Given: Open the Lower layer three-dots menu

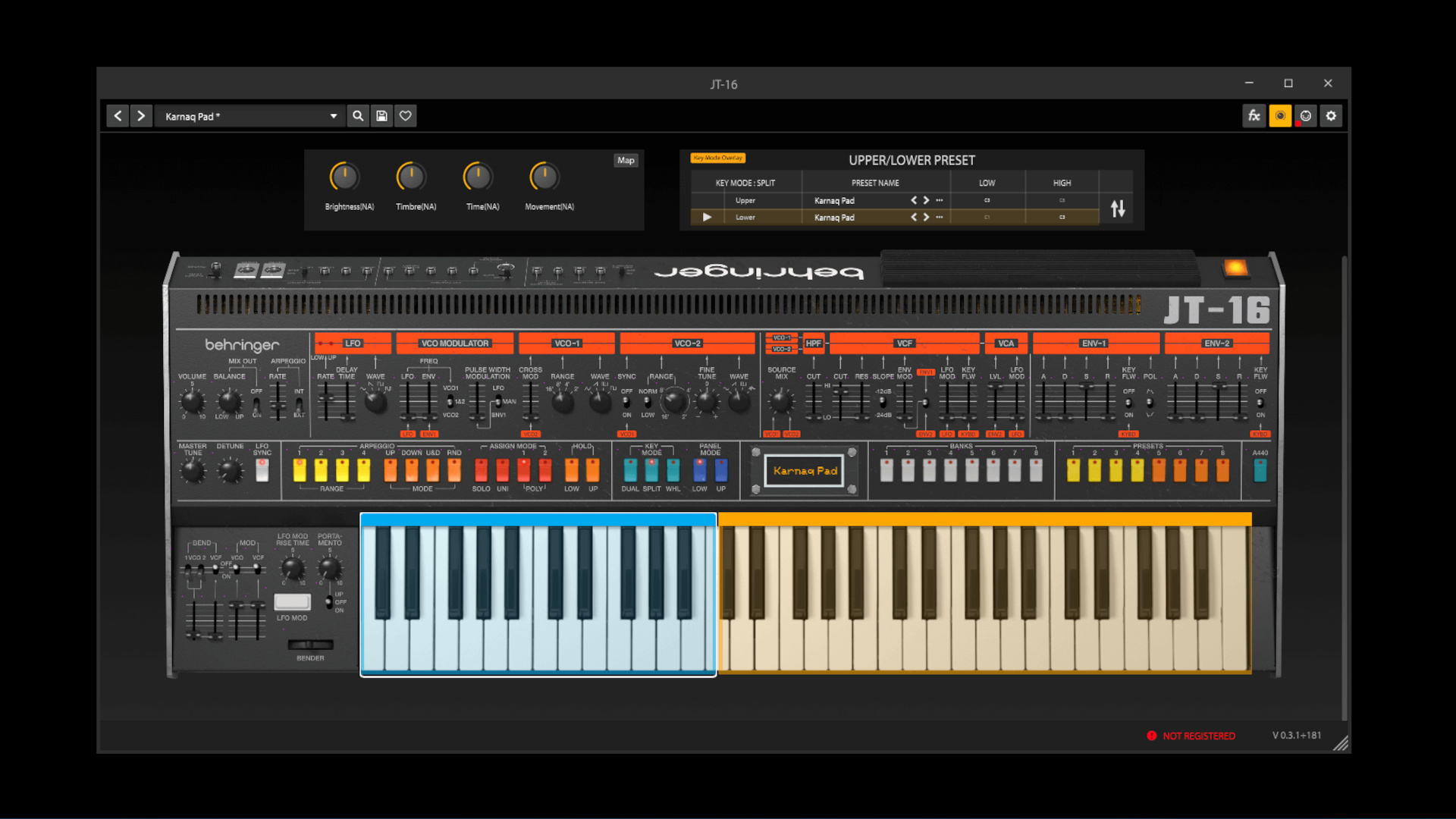Looking at the screenshot, I should (x=940, y=217).
